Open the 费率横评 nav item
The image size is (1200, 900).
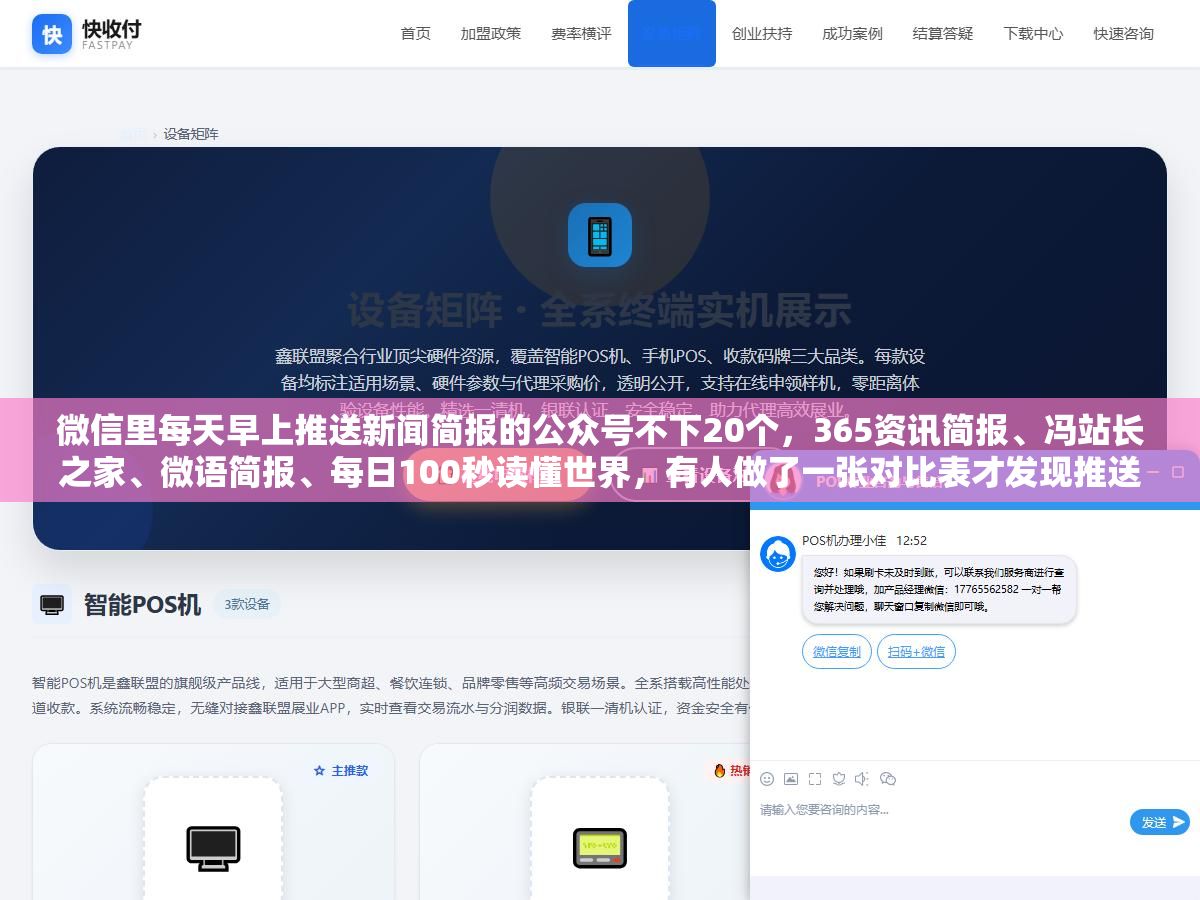tap(581, 33)
